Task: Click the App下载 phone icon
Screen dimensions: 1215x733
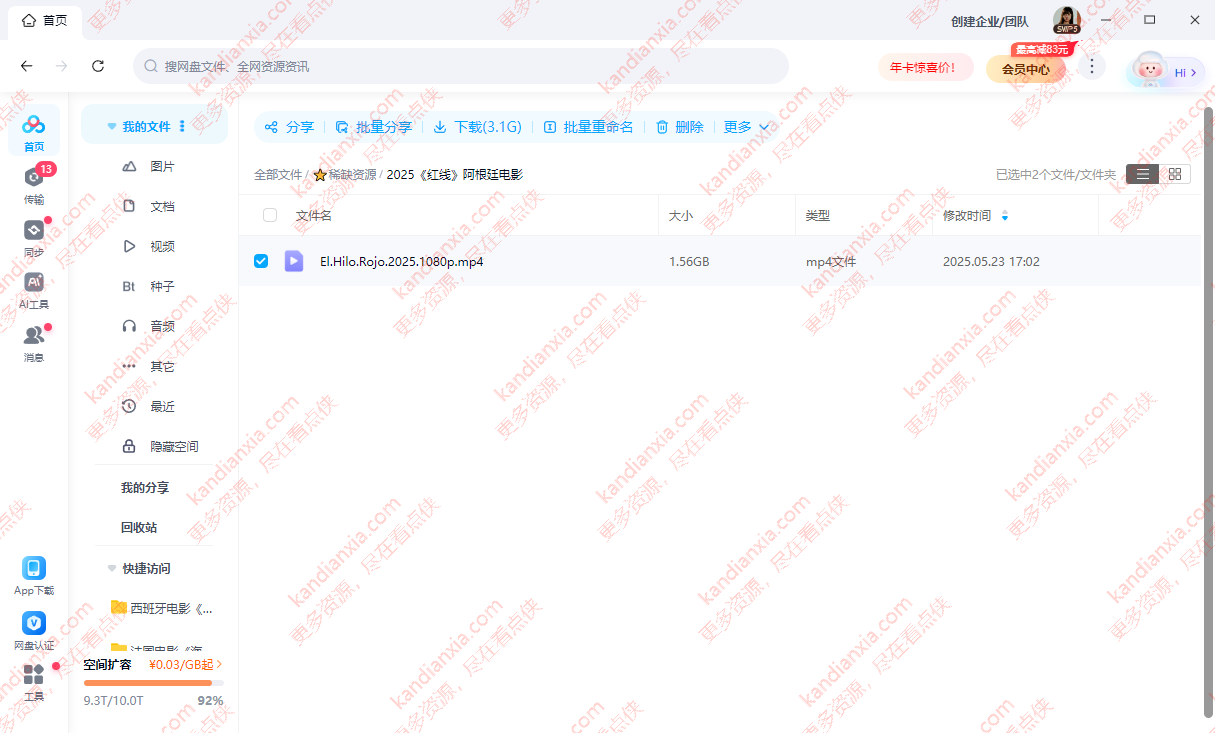Action: click(x=34, y=569)
